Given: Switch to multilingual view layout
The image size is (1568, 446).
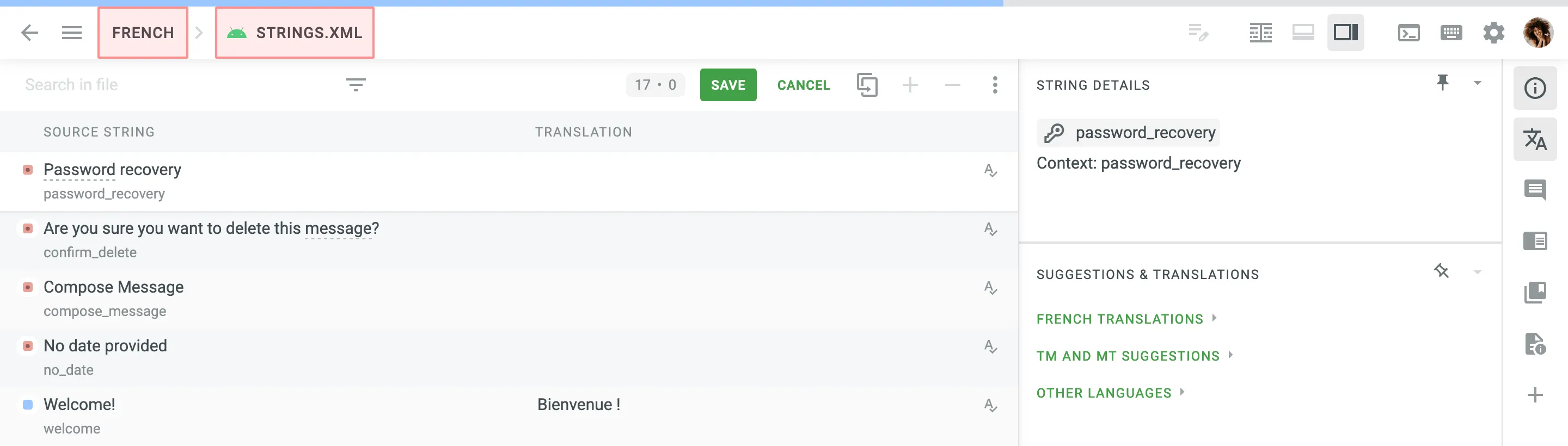Looking at the screenshot, I should point(1303,33).
